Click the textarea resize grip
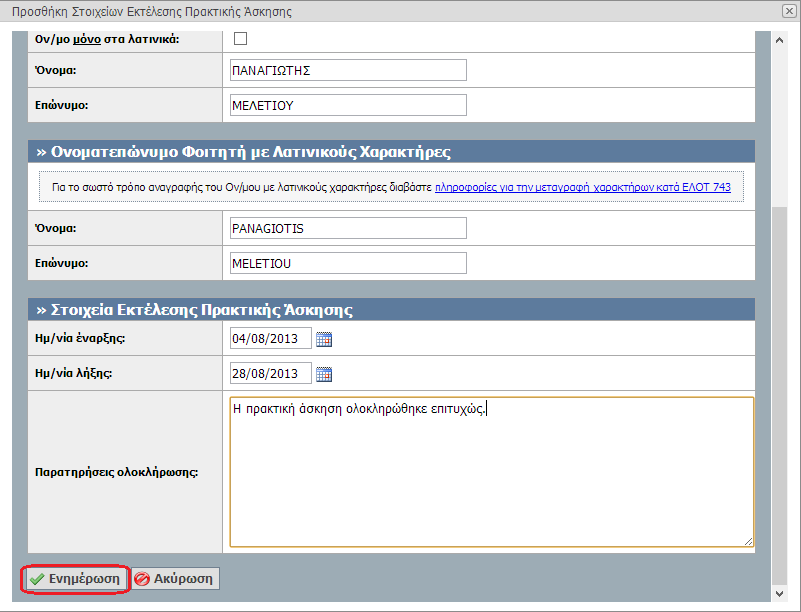The width and height of the screenshot is (801, 612). [748, 542]
